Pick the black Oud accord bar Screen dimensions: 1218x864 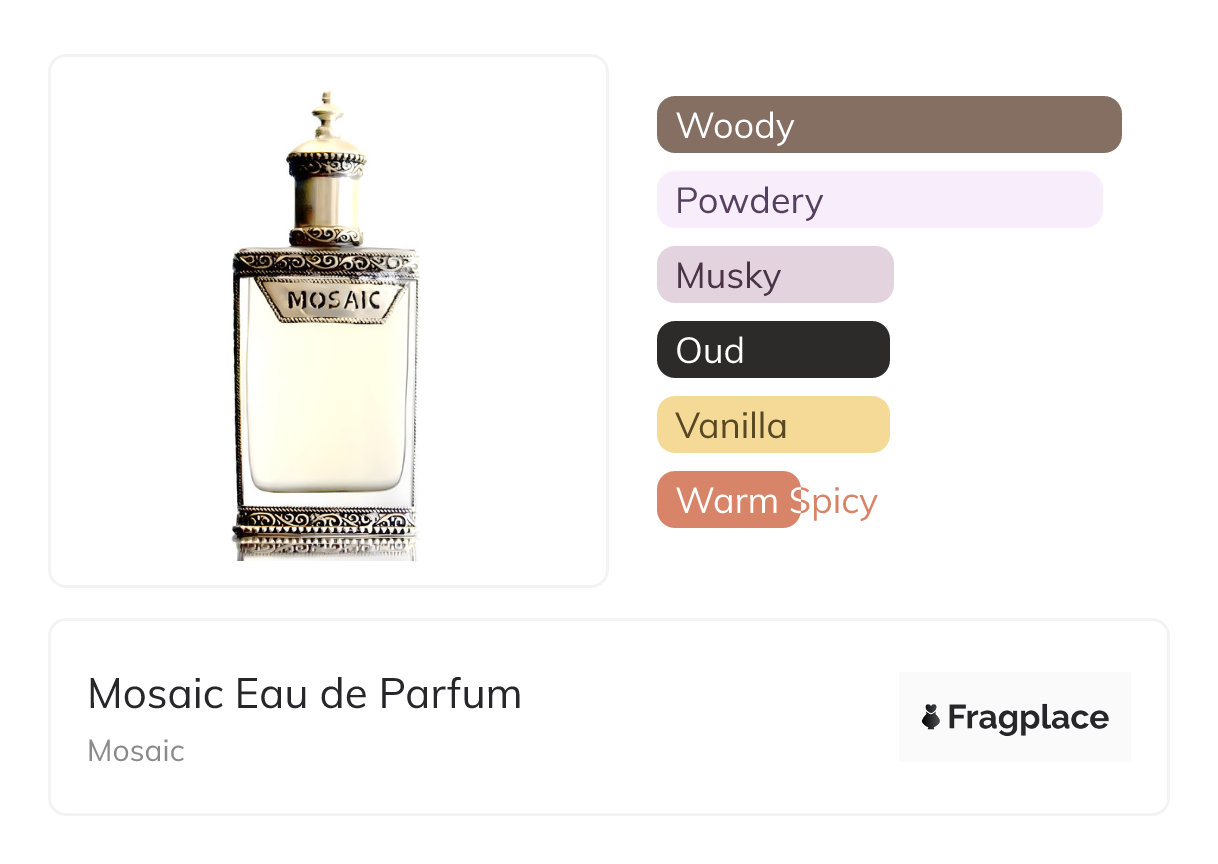point(772,350)
